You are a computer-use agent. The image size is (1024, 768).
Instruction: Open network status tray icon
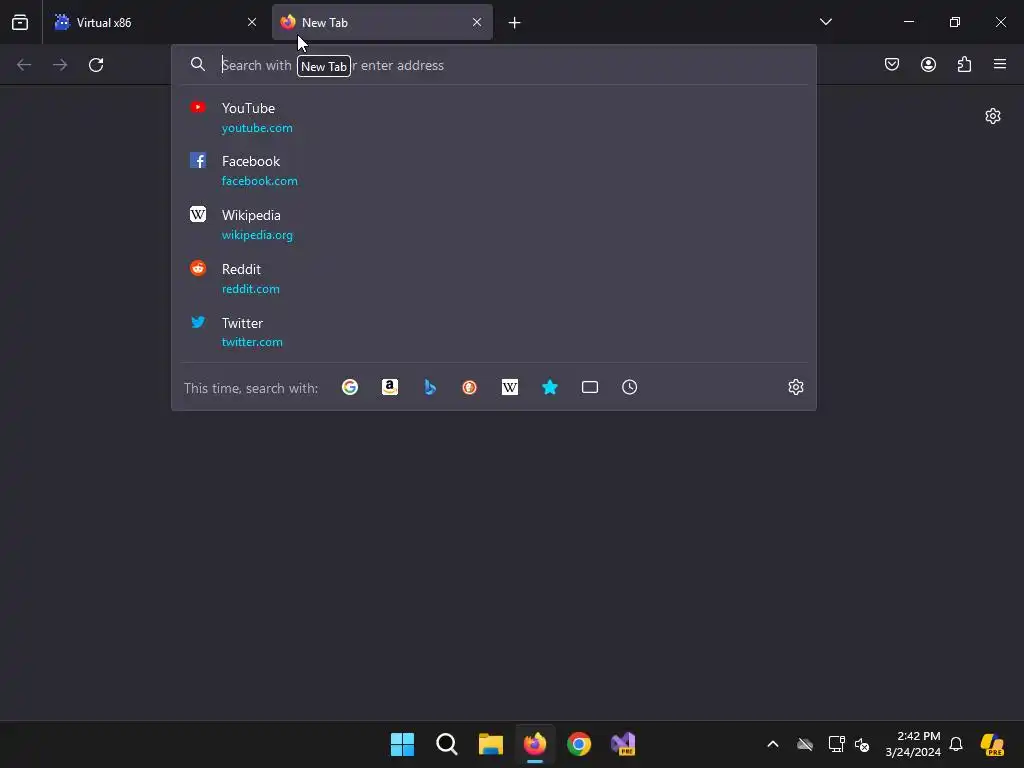(x=836, y=744)
